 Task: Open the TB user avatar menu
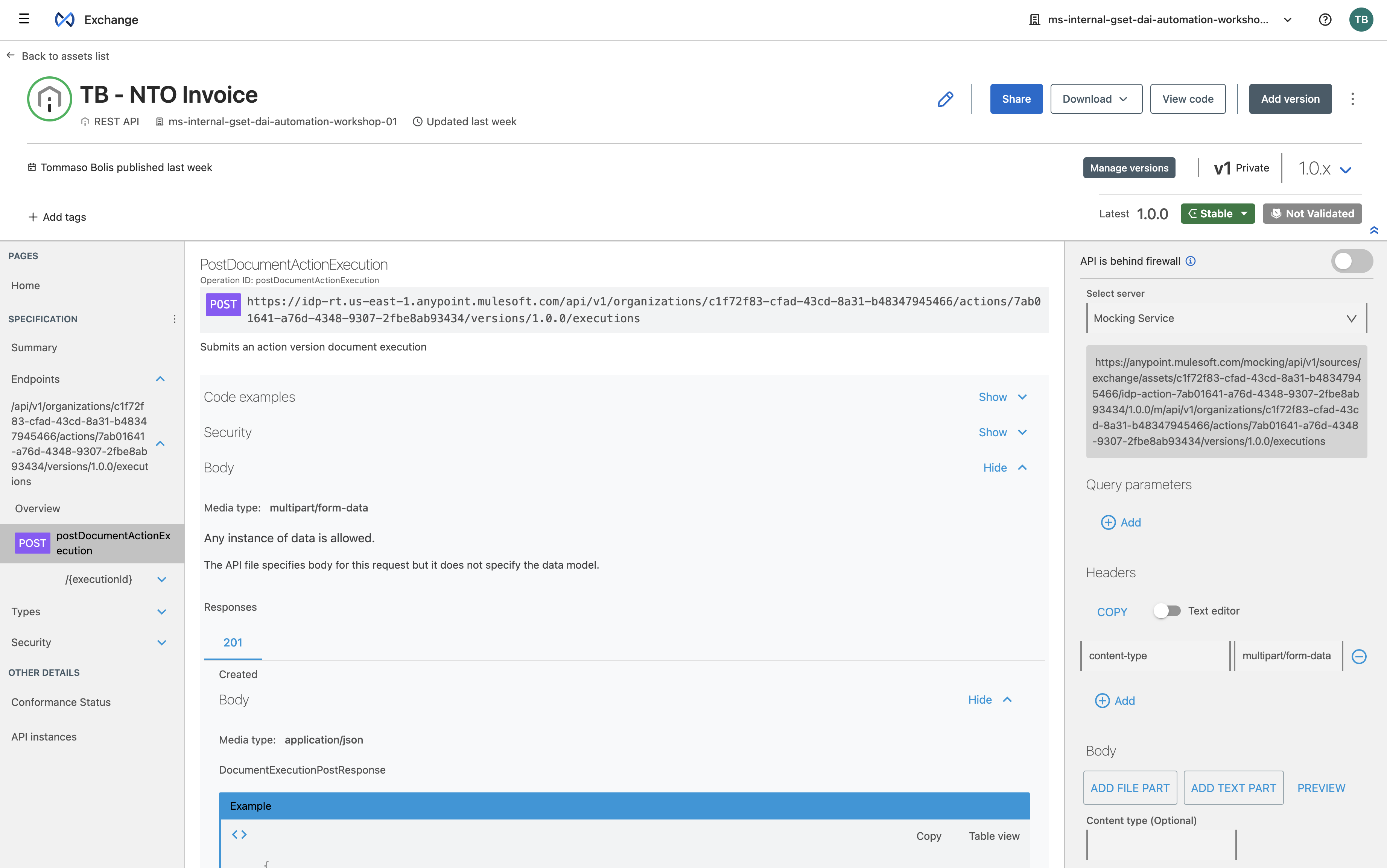pos(1361,20)
